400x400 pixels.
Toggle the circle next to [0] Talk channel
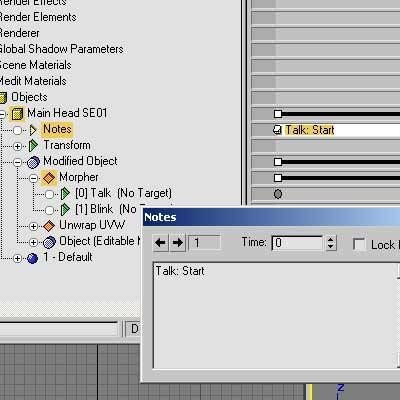[50, 194]
